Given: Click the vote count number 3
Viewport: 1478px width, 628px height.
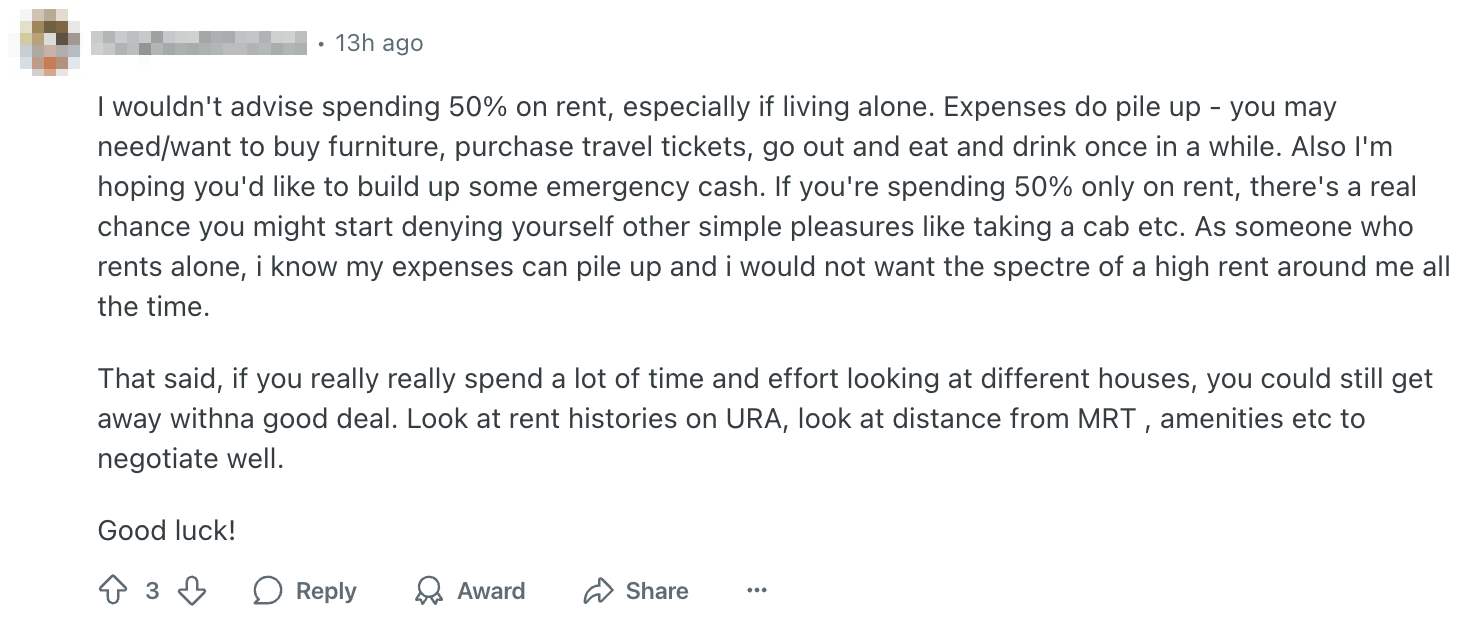Looking at the screenshot, I should click(152, 591).
